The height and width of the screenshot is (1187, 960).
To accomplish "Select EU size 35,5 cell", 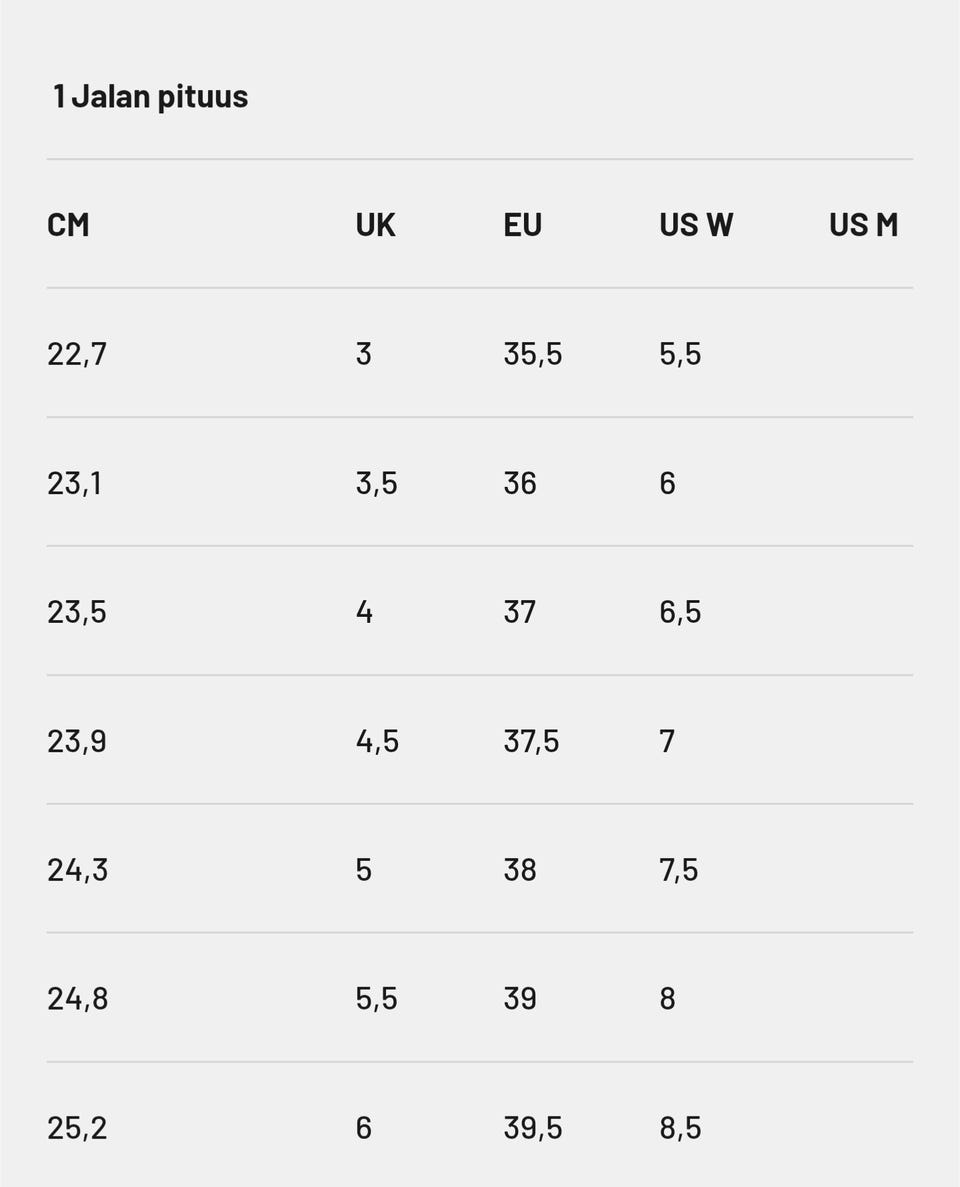I will click(x=532, y=354).
